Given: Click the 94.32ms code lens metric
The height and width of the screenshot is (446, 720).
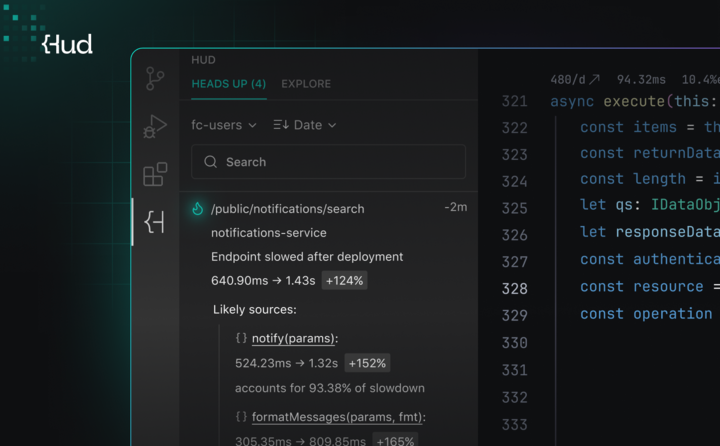Looking at the screenshot, I should coord(641,80).
